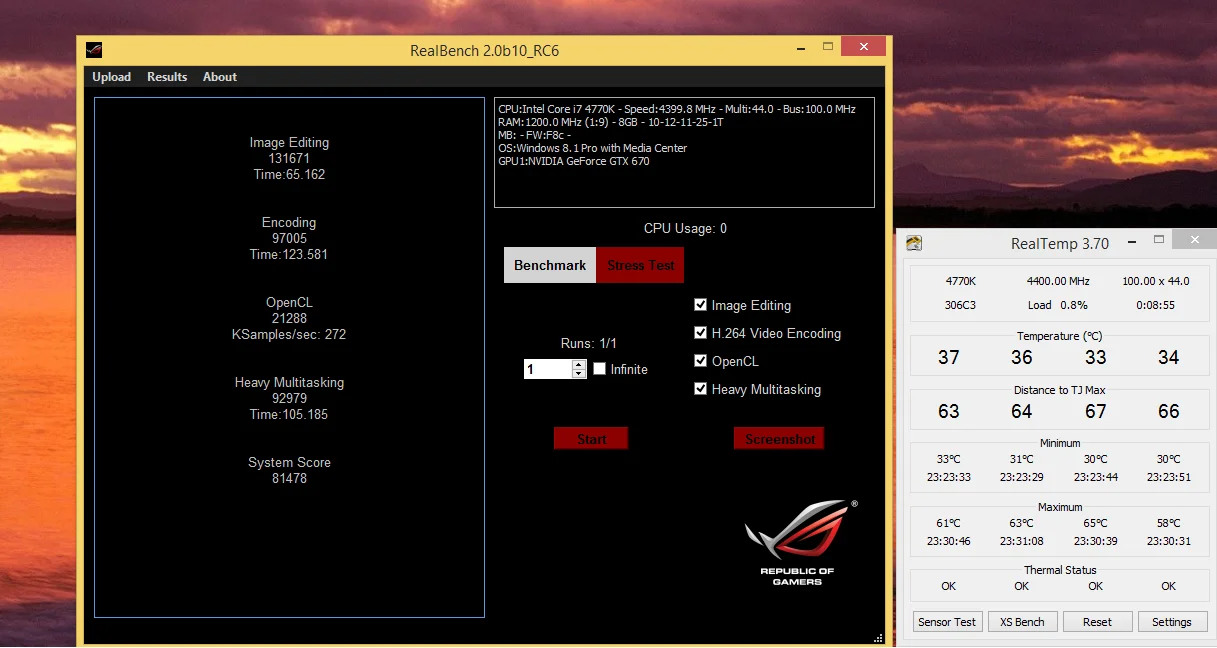Click the Windows 8.1 Pro OS line
The image size is (1217, 648).
click(593, 148)
